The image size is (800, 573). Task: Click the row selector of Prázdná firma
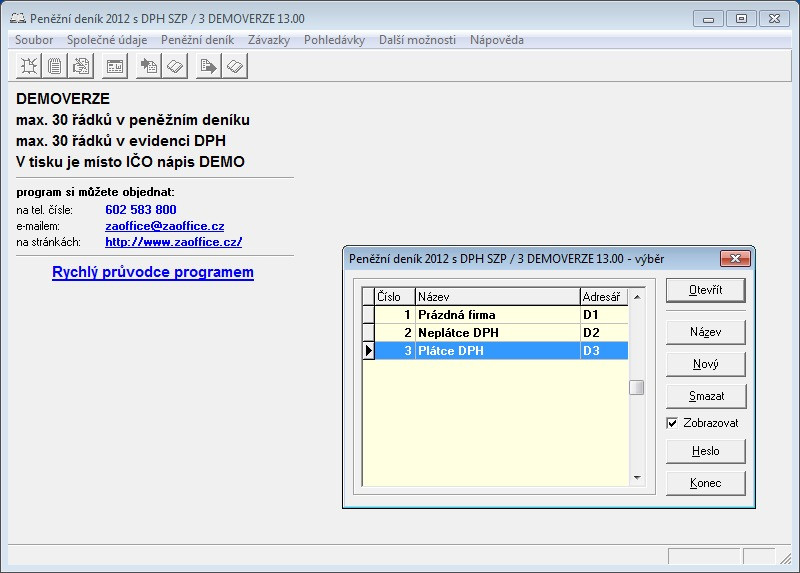[368, 315]
